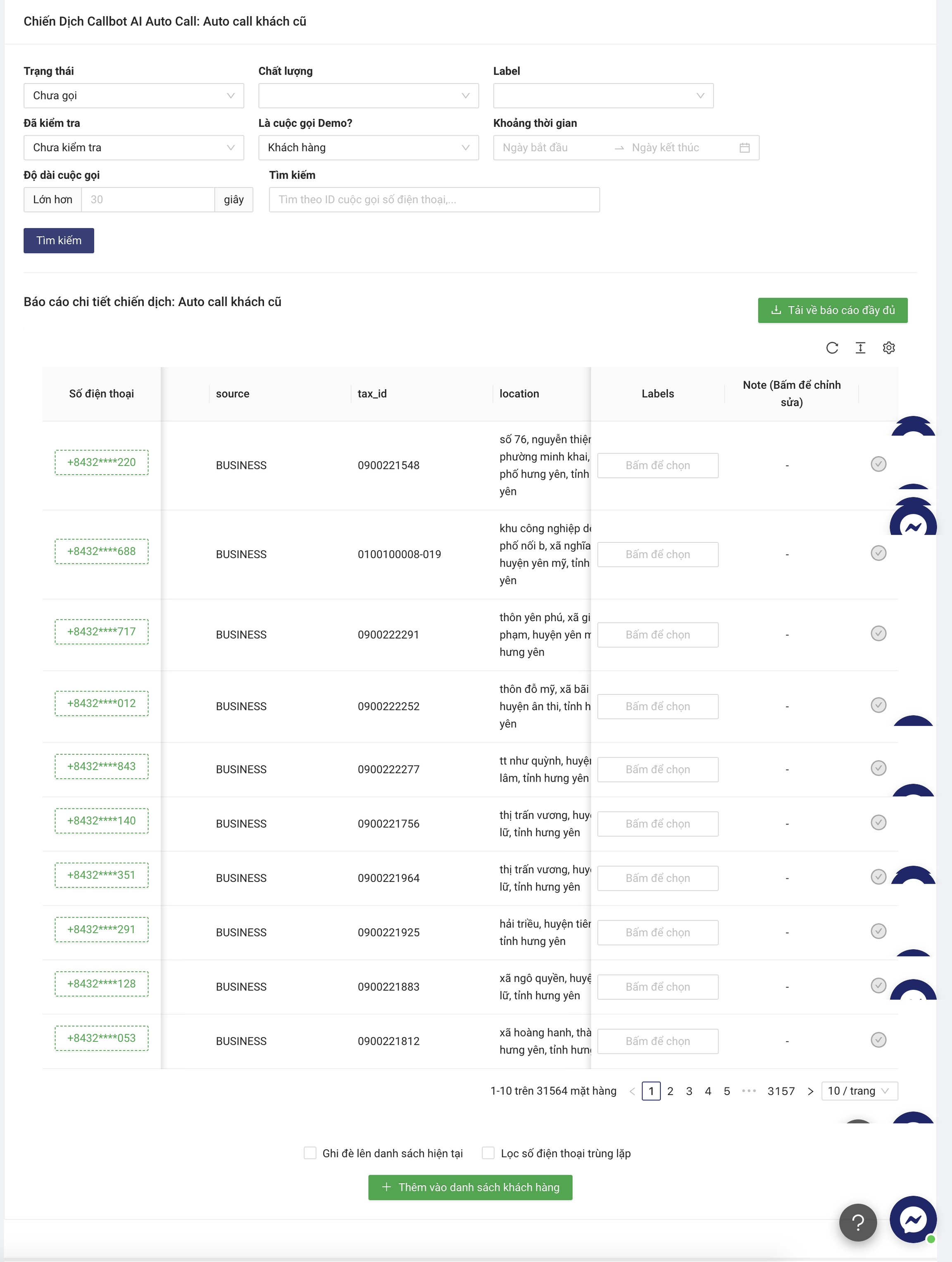The width and height of the screenshot is (952, 1262).
Task: Expand the Trạng thái dropdown
Action: click(133, 96)
